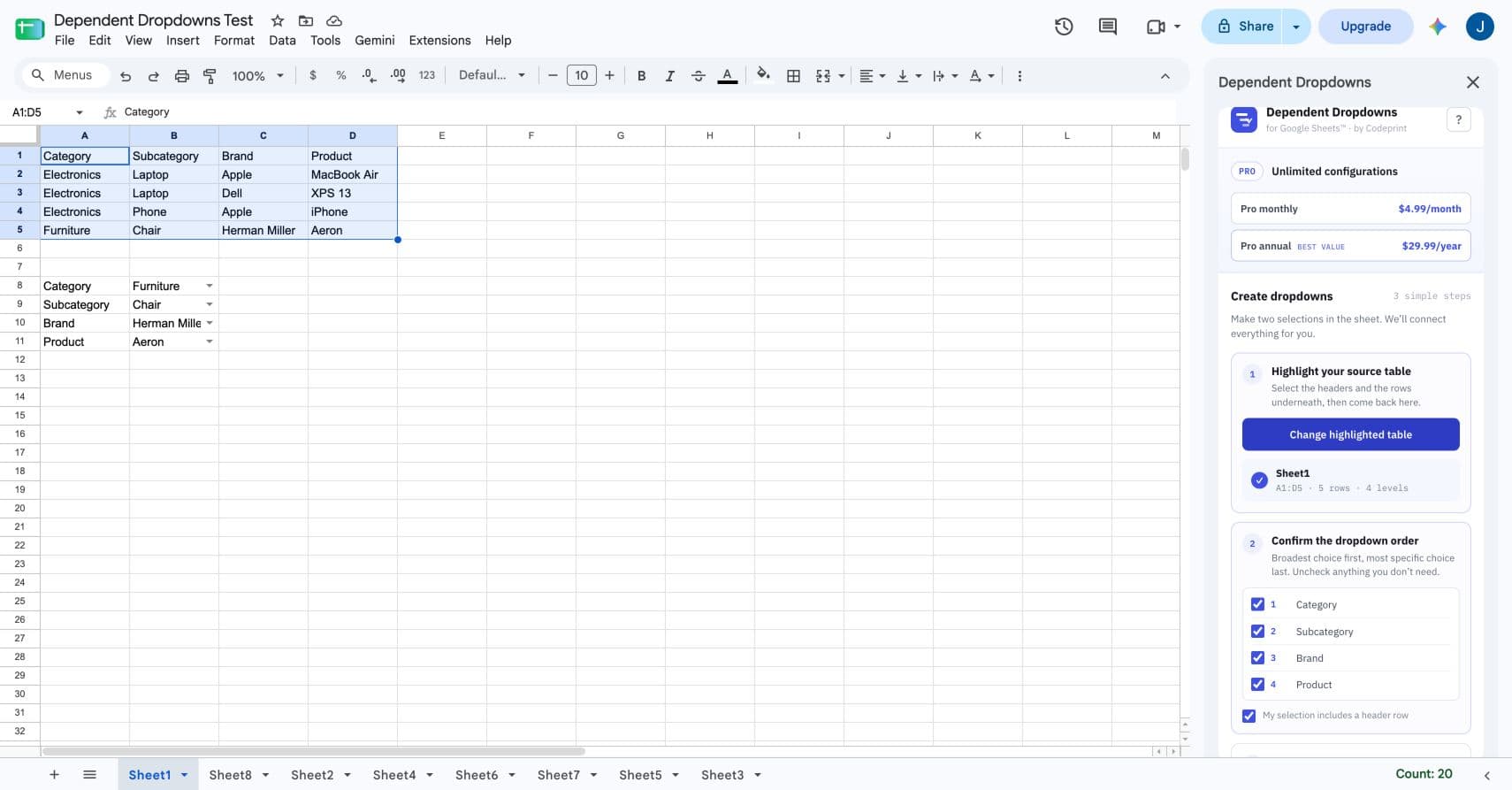Open the Furniture dropdown in cell B8
The image size is (1512, 790).
(210, 286)
